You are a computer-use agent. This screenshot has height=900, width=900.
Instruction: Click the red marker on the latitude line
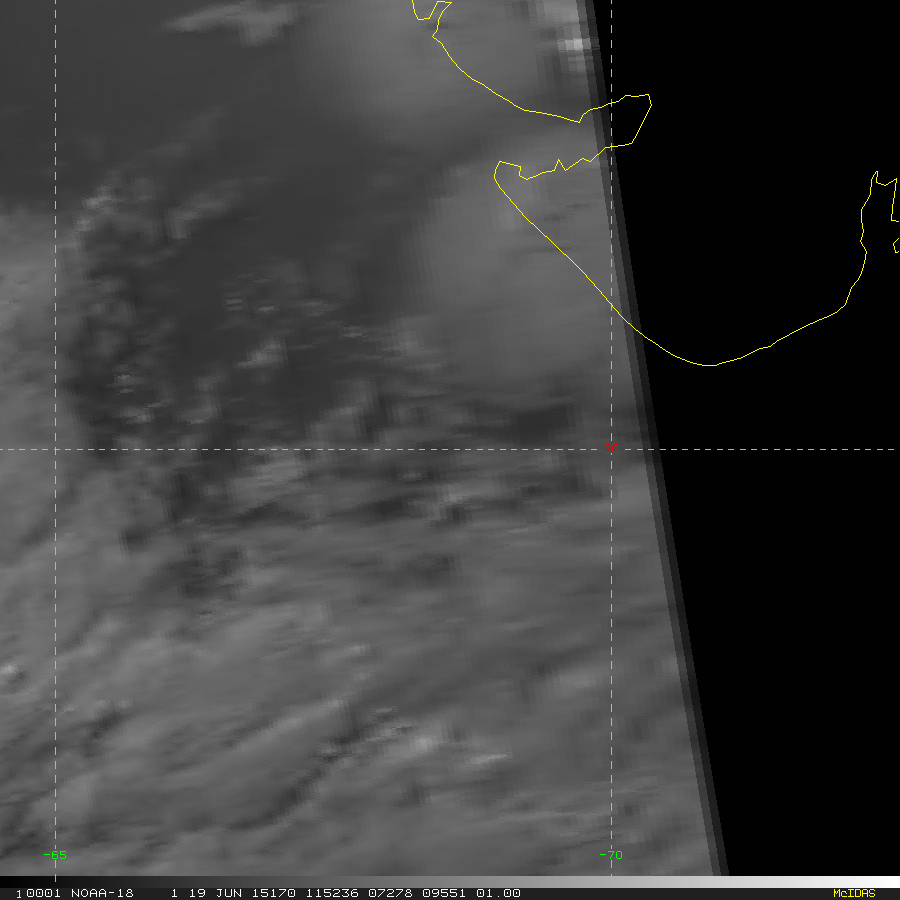tap(611, 447)
